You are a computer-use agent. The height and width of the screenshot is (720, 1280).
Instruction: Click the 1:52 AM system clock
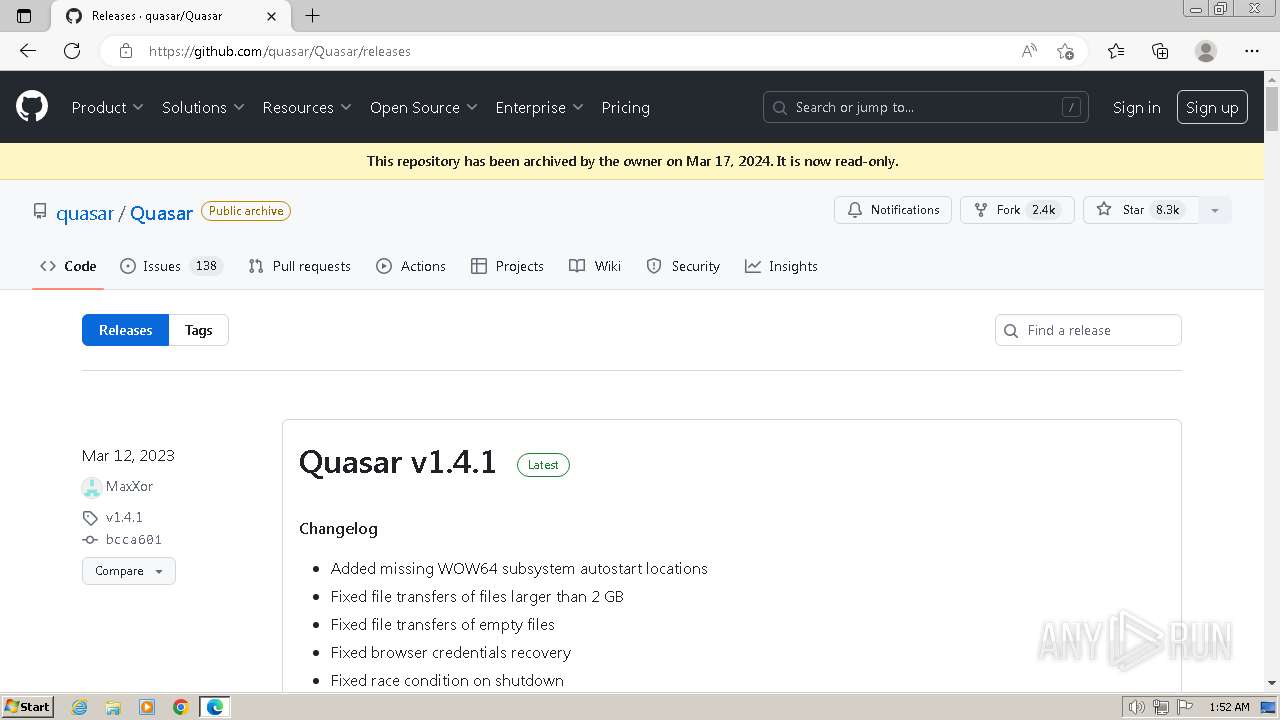[1229, 707]
